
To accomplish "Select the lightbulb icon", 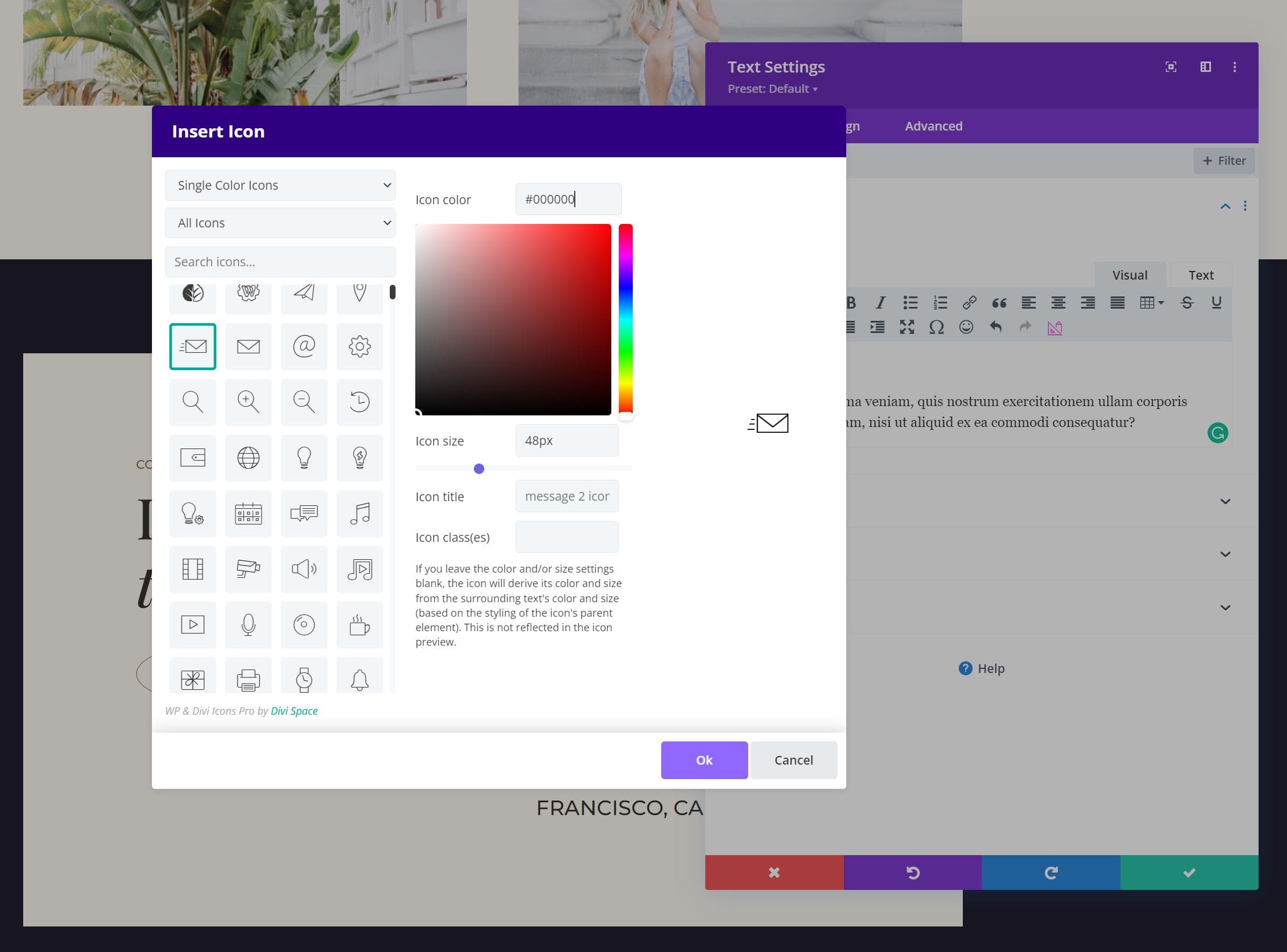I will tap(304, 457).
